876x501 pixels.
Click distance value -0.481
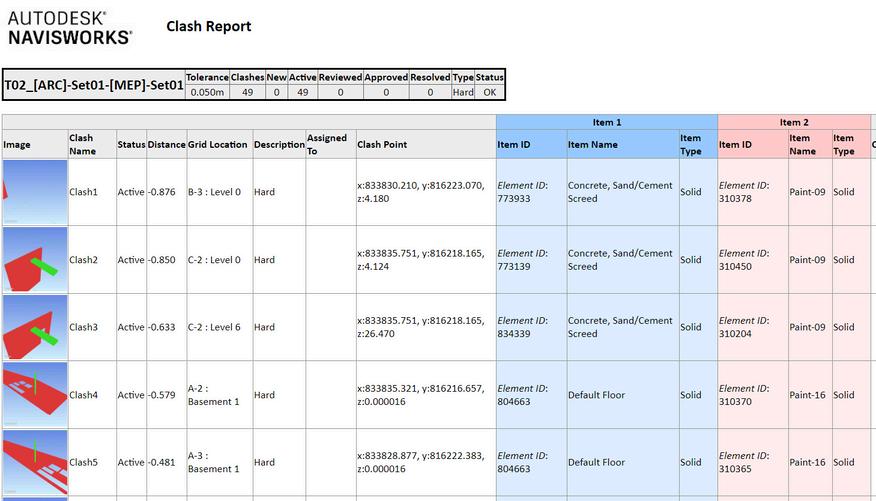coord(161,462)
